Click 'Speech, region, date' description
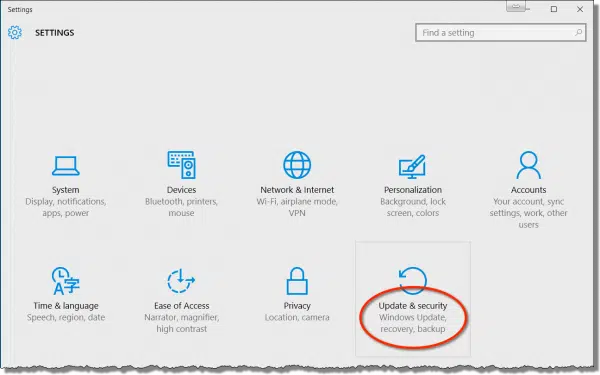 pyautogui.click(x=66, y=317)
